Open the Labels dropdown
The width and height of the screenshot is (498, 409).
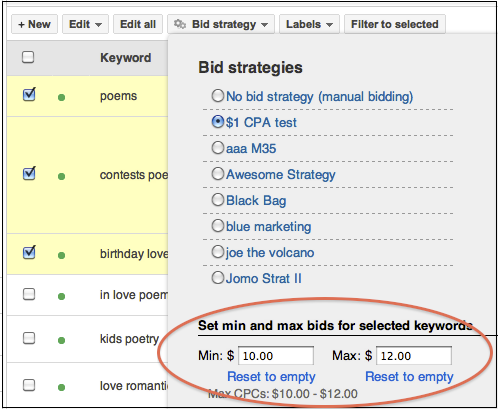[x=309, y=24]
